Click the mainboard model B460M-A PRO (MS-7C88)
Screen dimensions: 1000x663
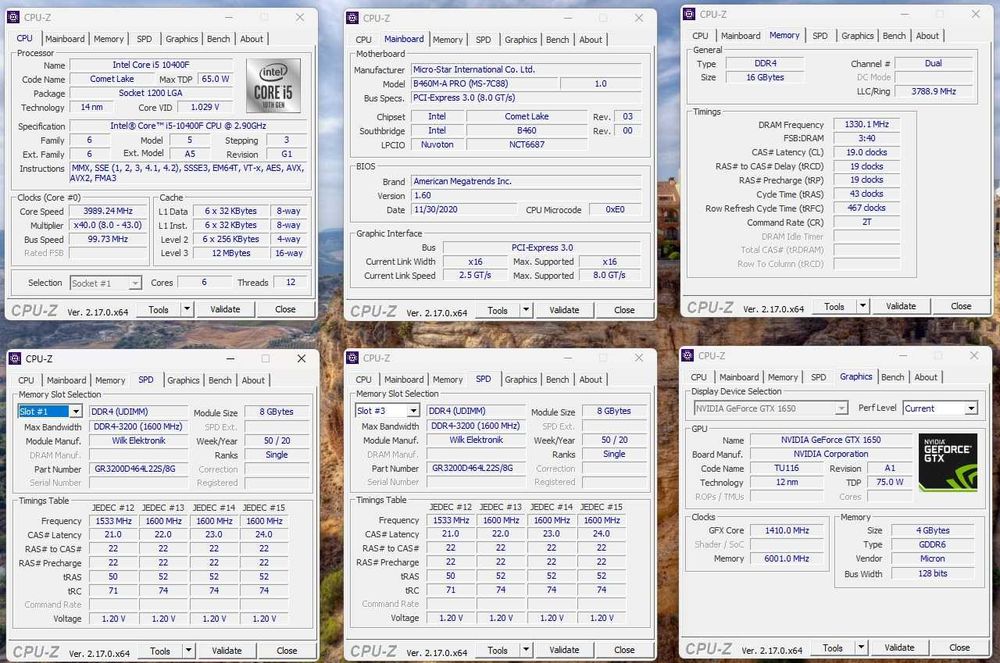tap(483, 84)
